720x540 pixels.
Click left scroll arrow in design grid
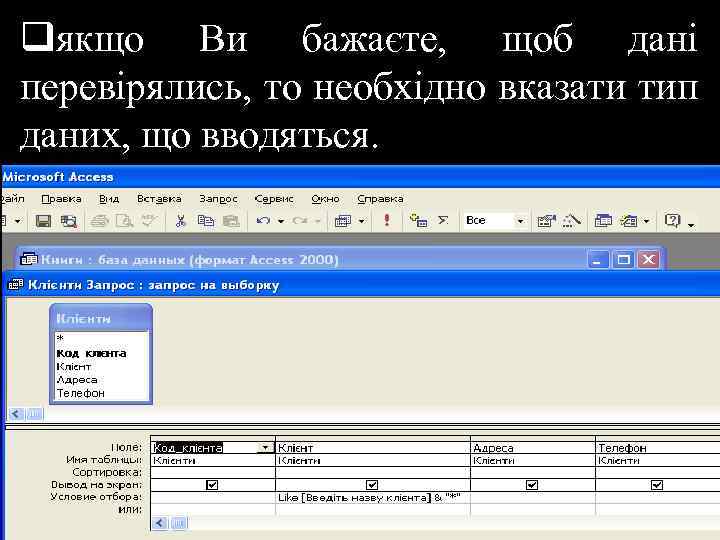coord(160,523)
